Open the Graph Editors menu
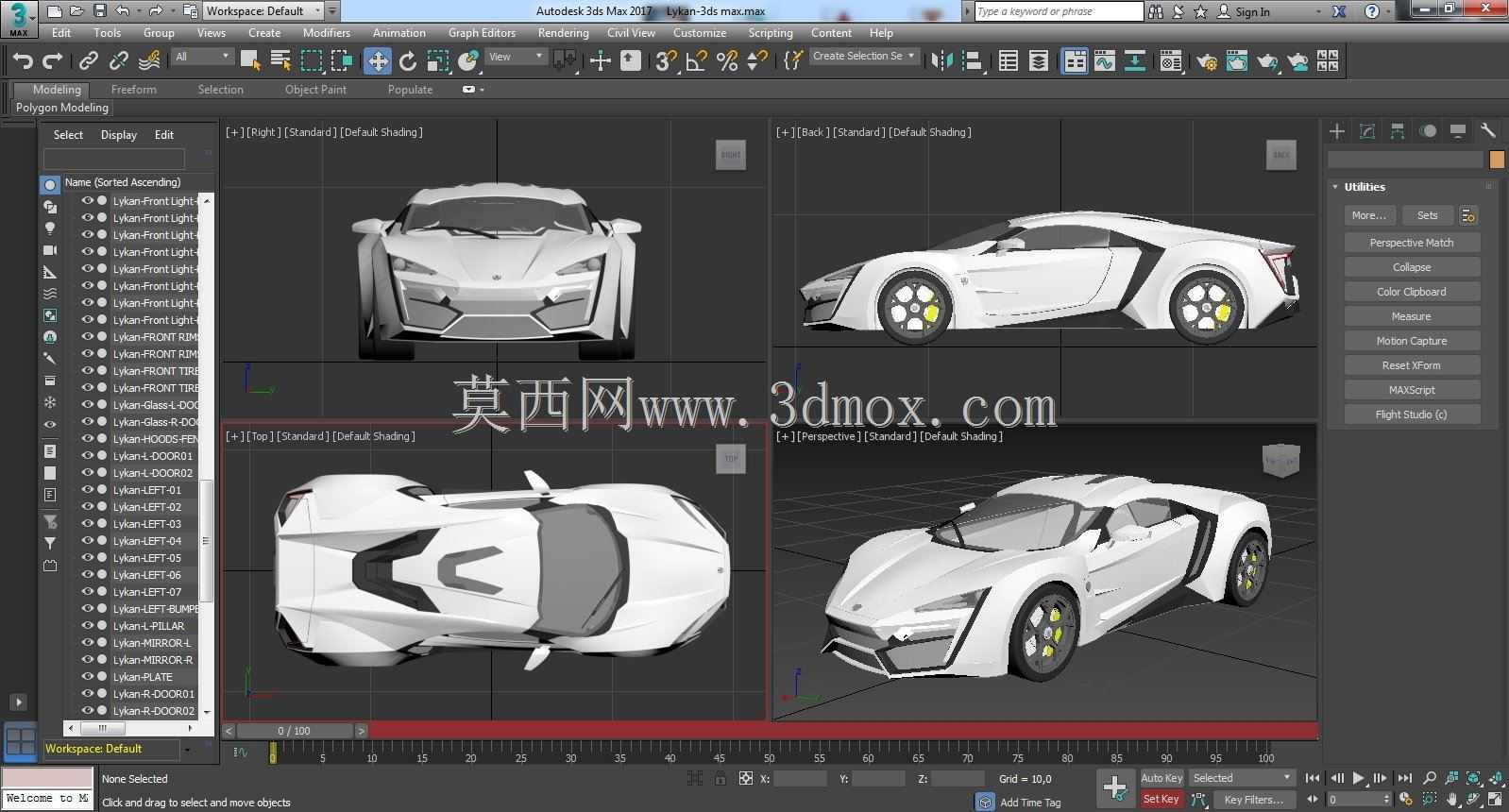This screenshot has width=1509, height=812. [x=482, y=33]
